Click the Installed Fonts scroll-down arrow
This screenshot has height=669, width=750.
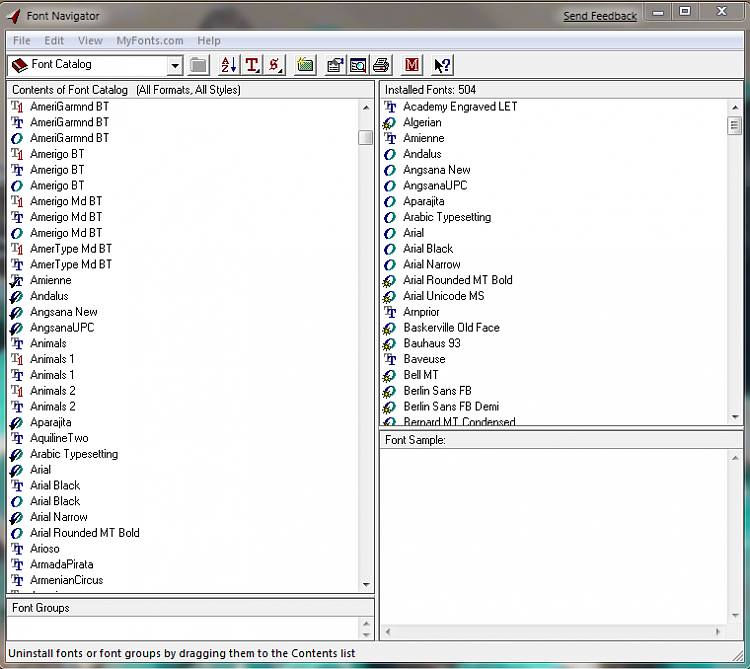point(735,417)
